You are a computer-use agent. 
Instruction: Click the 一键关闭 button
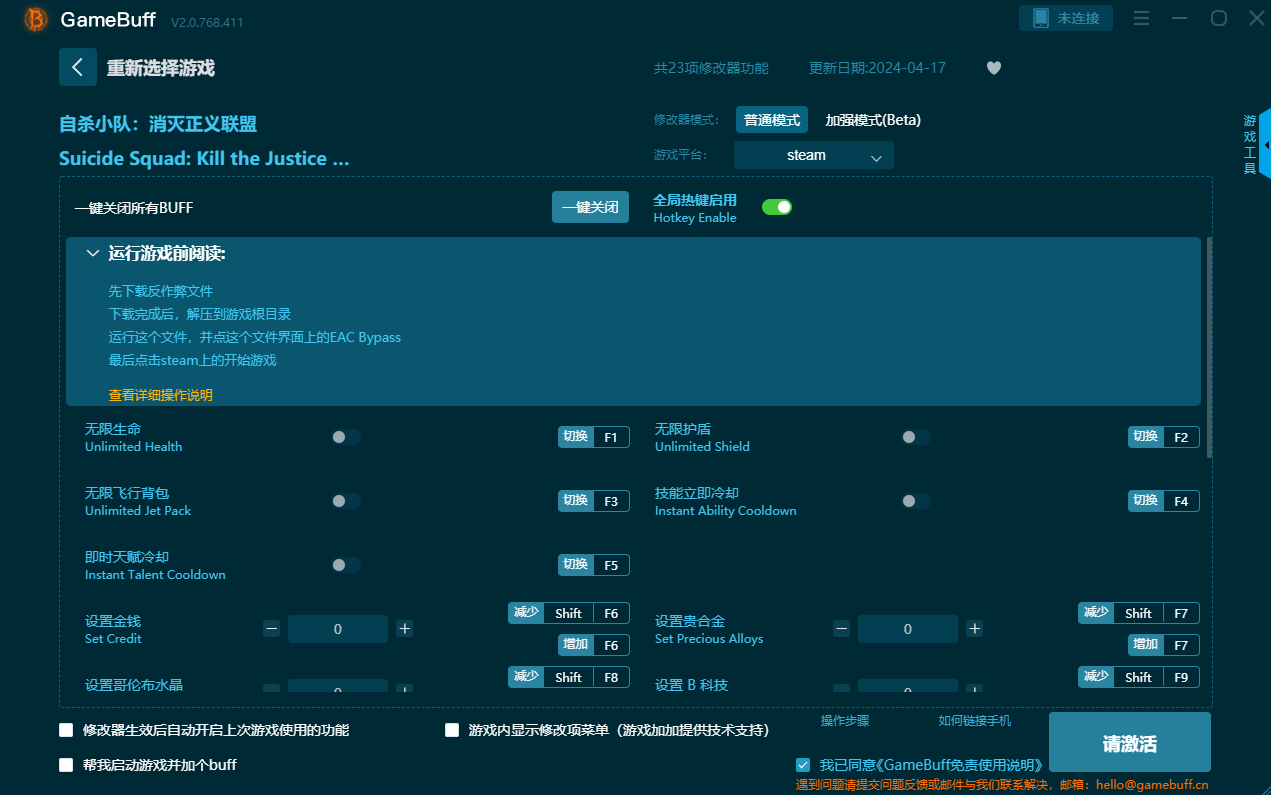coord(590,207)
